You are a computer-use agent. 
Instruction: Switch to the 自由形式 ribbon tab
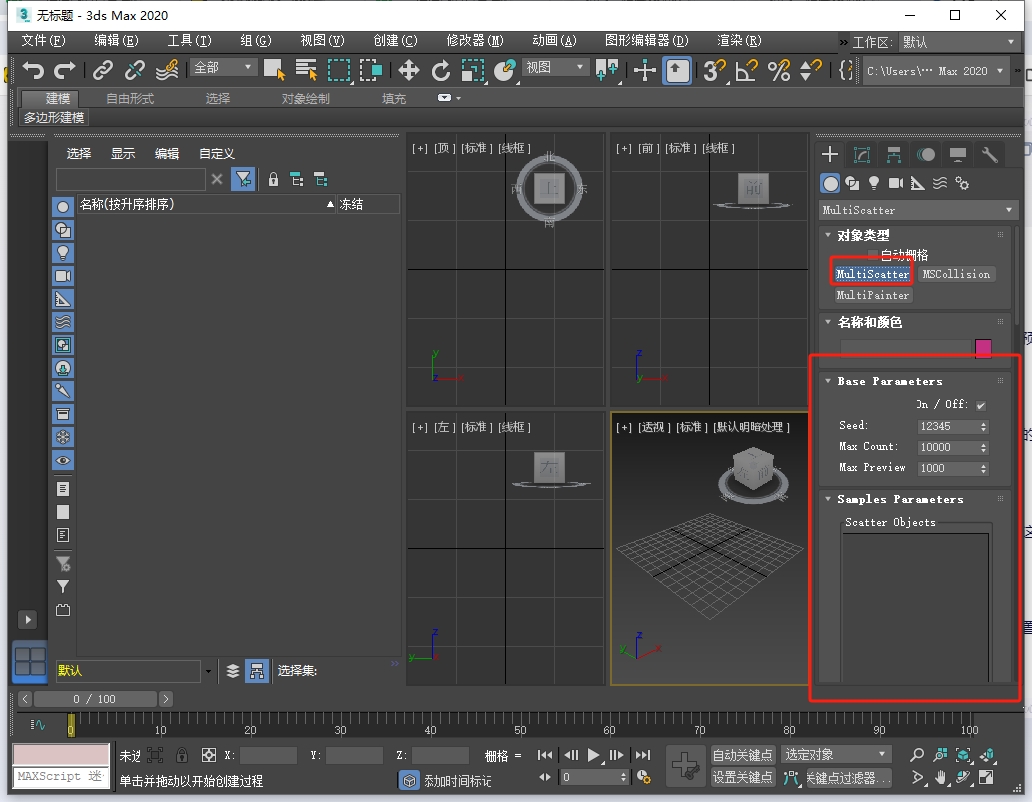pyautogui.click(x=130, y=99)
